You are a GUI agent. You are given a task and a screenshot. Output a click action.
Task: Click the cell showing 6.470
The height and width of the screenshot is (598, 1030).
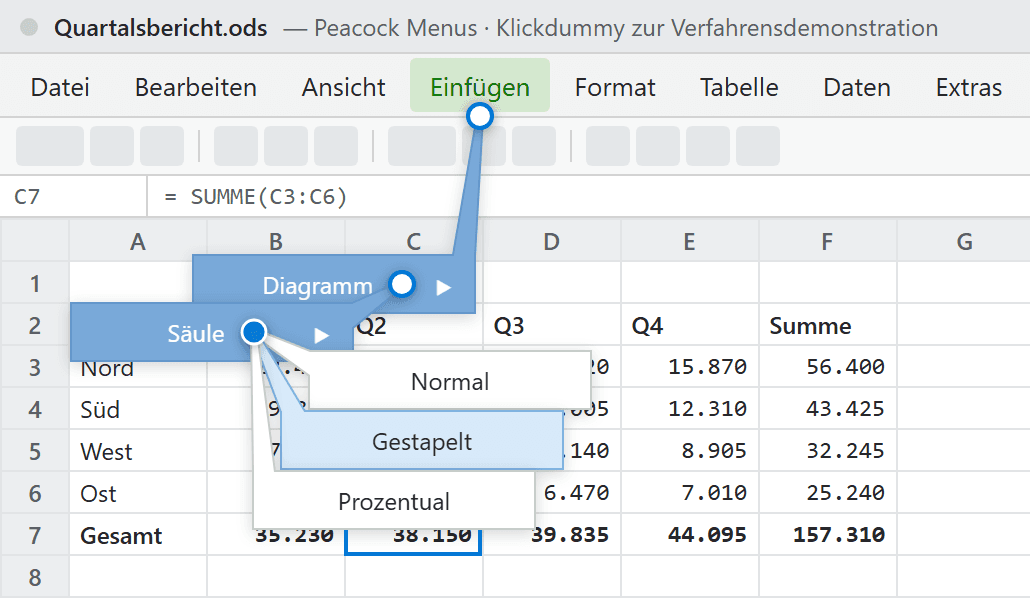pos(577,494)
